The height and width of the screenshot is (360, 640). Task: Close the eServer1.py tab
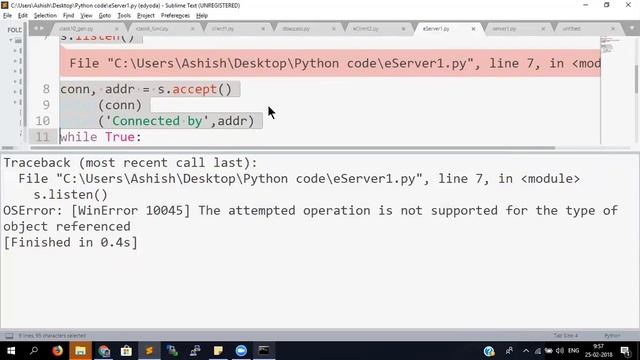coord(473,29)
